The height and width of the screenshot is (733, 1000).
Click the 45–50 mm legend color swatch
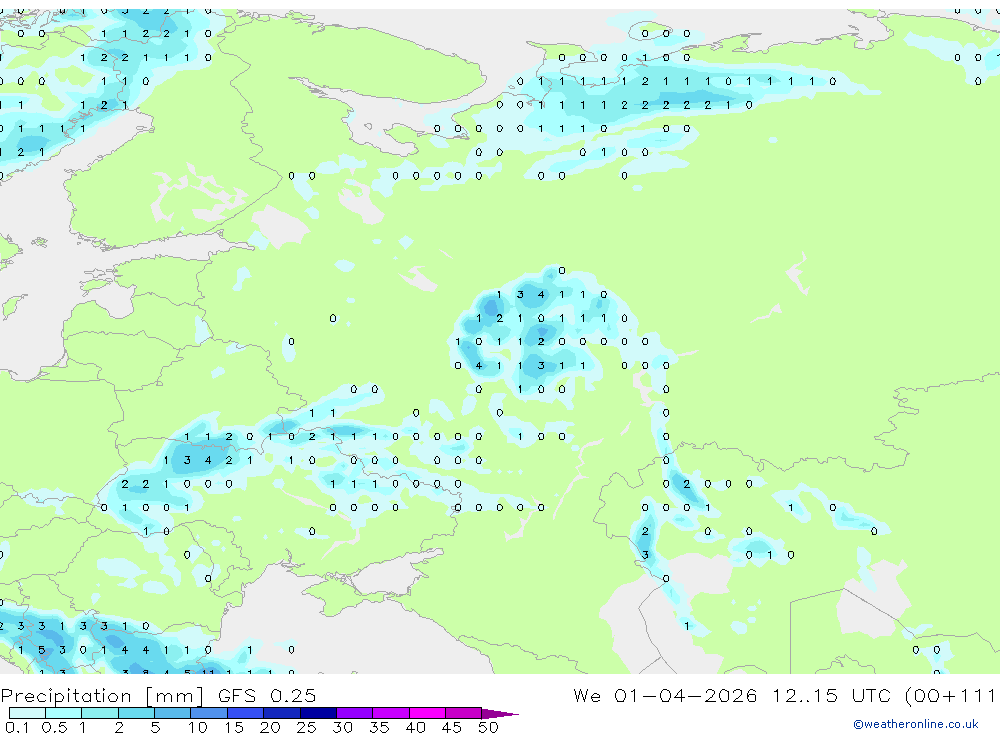[x=464, y=713]
